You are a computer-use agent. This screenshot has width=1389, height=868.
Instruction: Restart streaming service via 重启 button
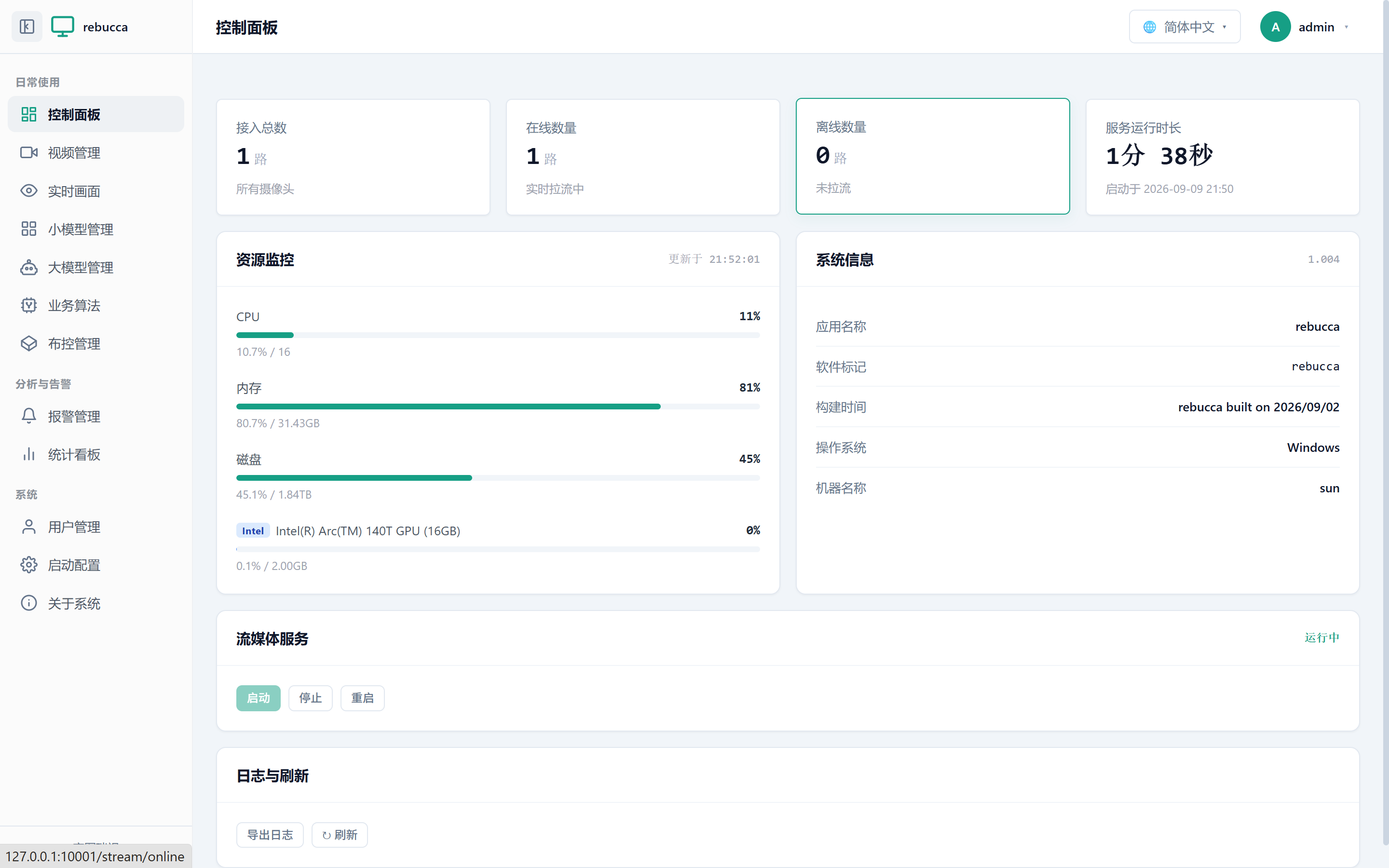pyautogui.click(x=362, y=697)
